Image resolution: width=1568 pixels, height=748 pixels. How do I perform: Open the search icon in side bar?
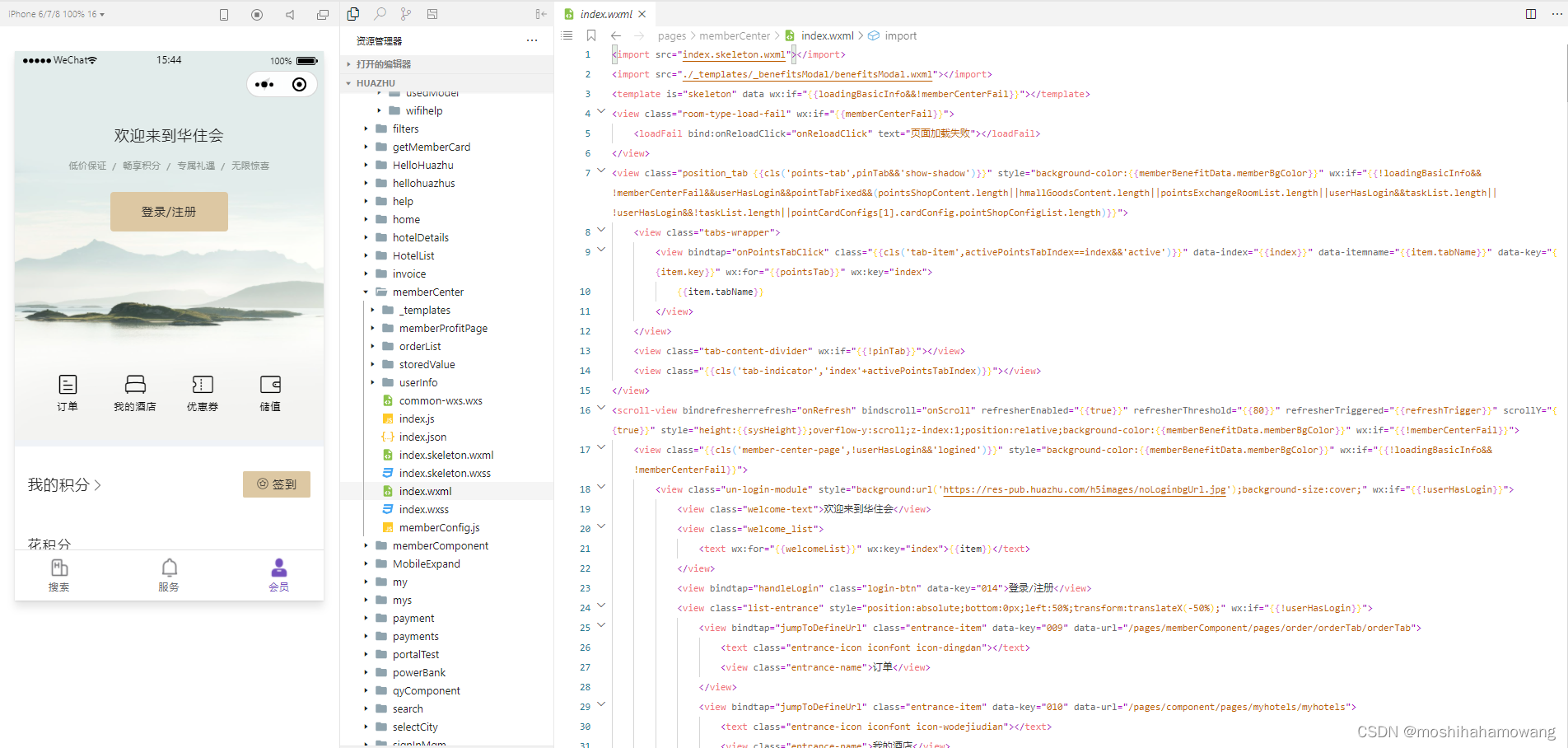380,13
